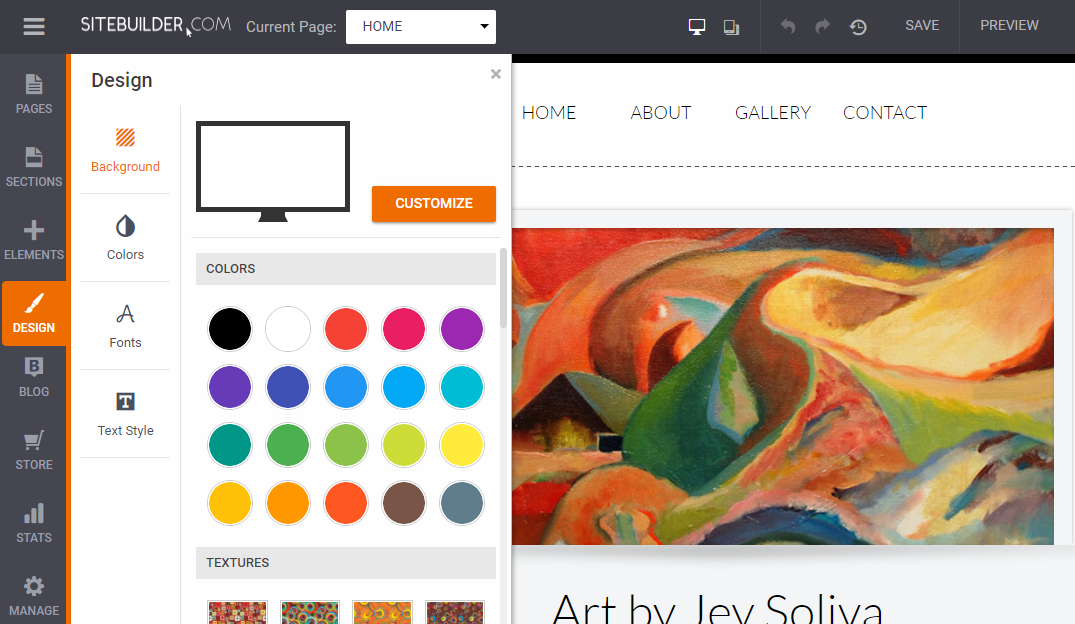
Task: Select the first texture thumbnail
Action: [237, 611]
